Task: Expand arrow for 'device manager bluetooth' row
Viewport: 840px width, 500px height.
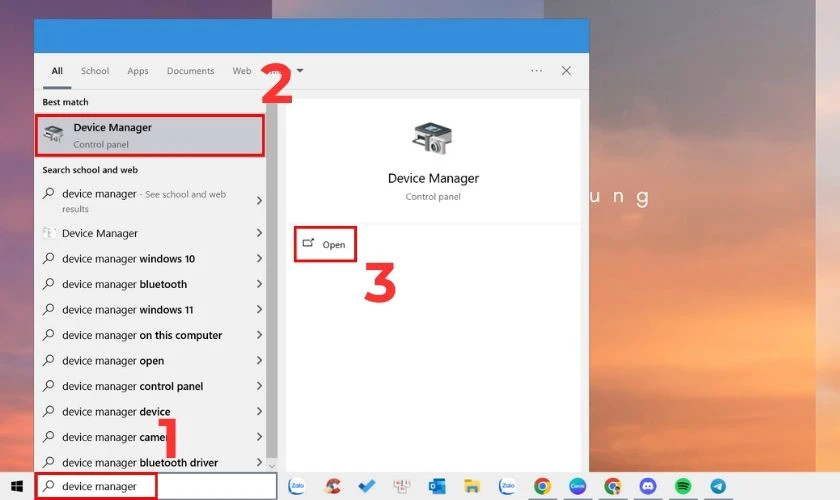Action: pyautogui.click(x=259, y=283)
